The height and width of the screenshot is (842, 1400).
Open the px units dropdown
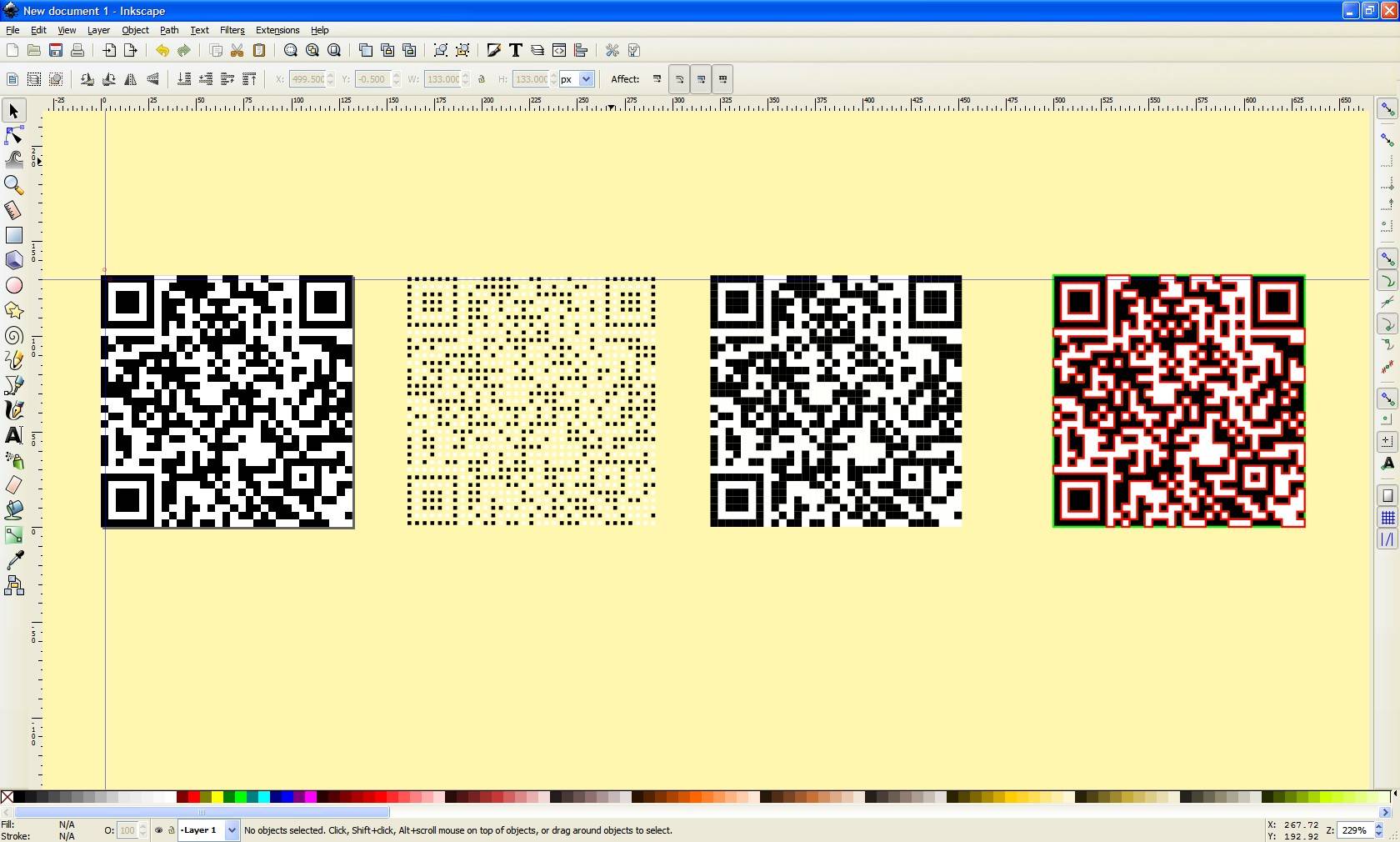[586, 79]
